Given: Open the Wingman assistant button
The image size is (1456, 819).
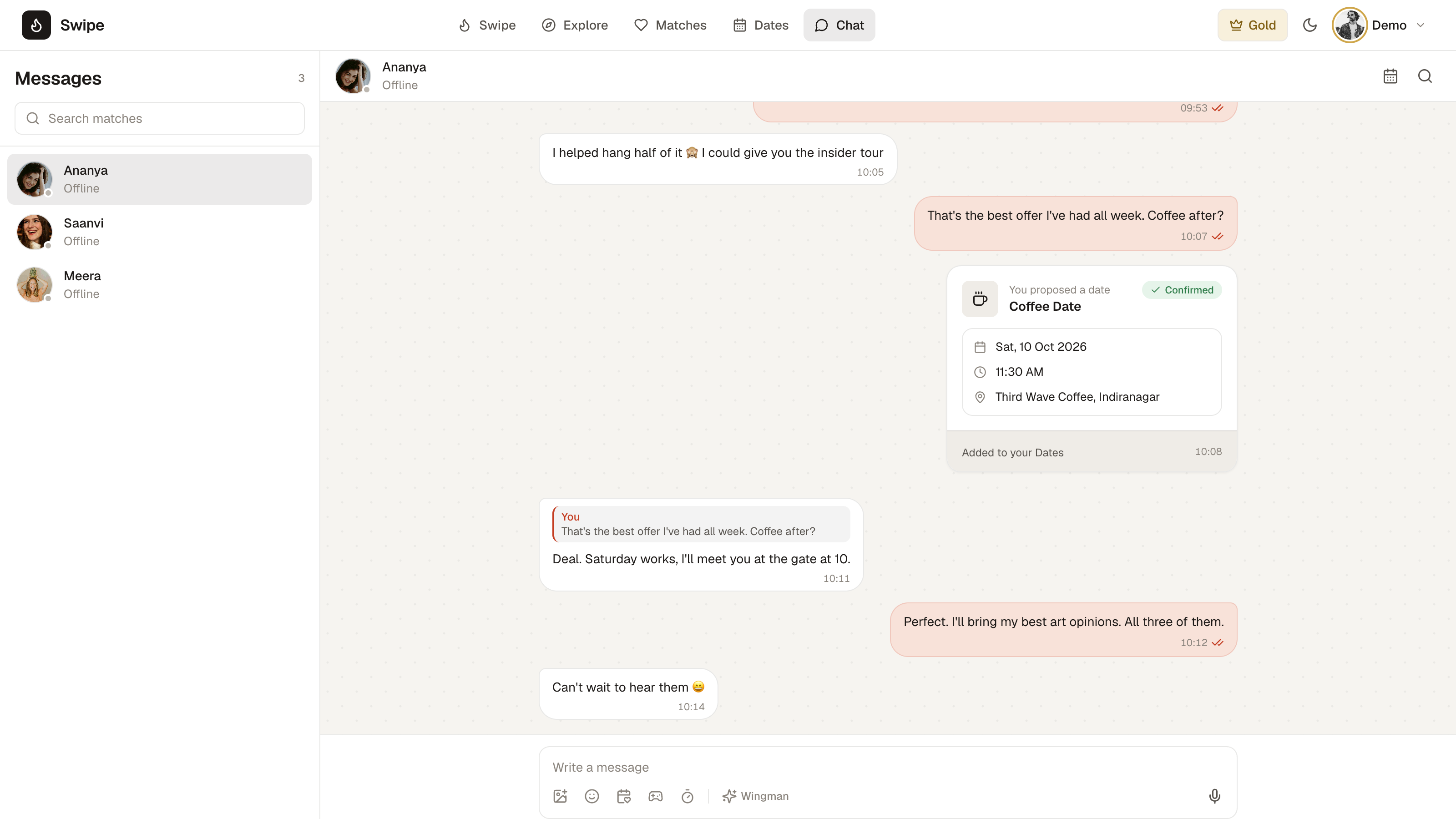Looking at the screenshot, I should [754, 796].
